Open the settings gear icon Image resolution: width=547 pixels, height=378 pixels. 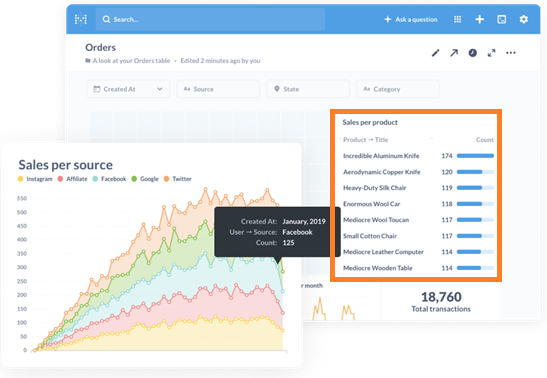(523, 19)
